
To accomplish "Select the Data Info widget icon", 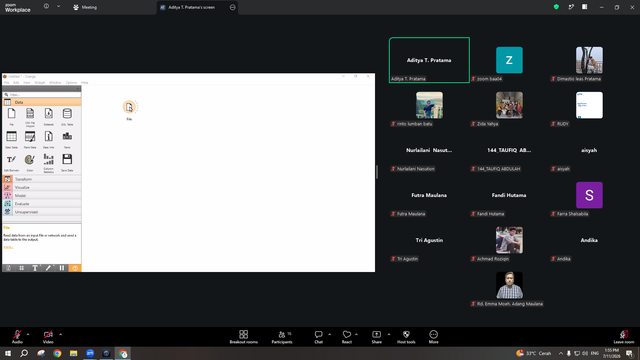I will [x=49, y=136].
